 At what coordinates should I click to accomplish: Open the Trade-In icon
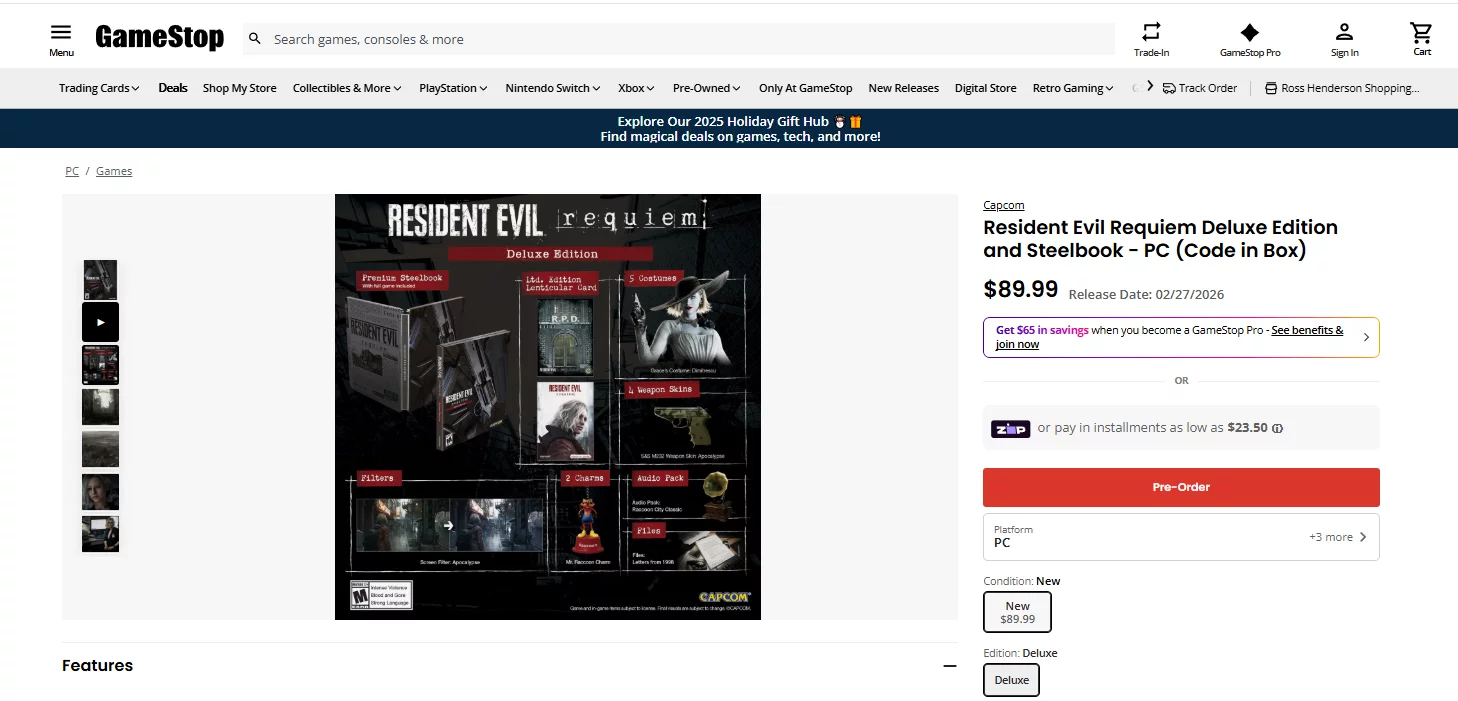coord(1151,31)
